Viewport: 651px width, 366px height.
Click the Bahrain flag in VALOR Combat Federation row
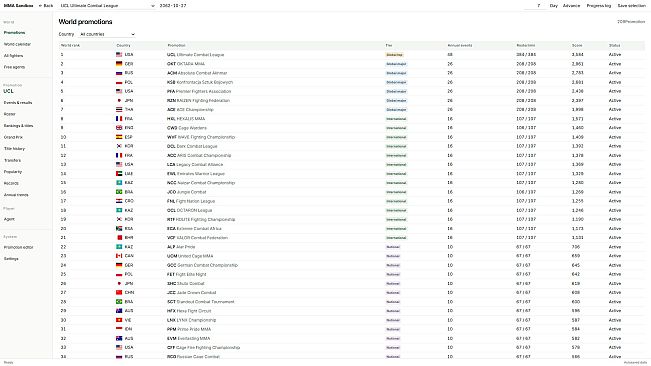[x=119, y=238]
